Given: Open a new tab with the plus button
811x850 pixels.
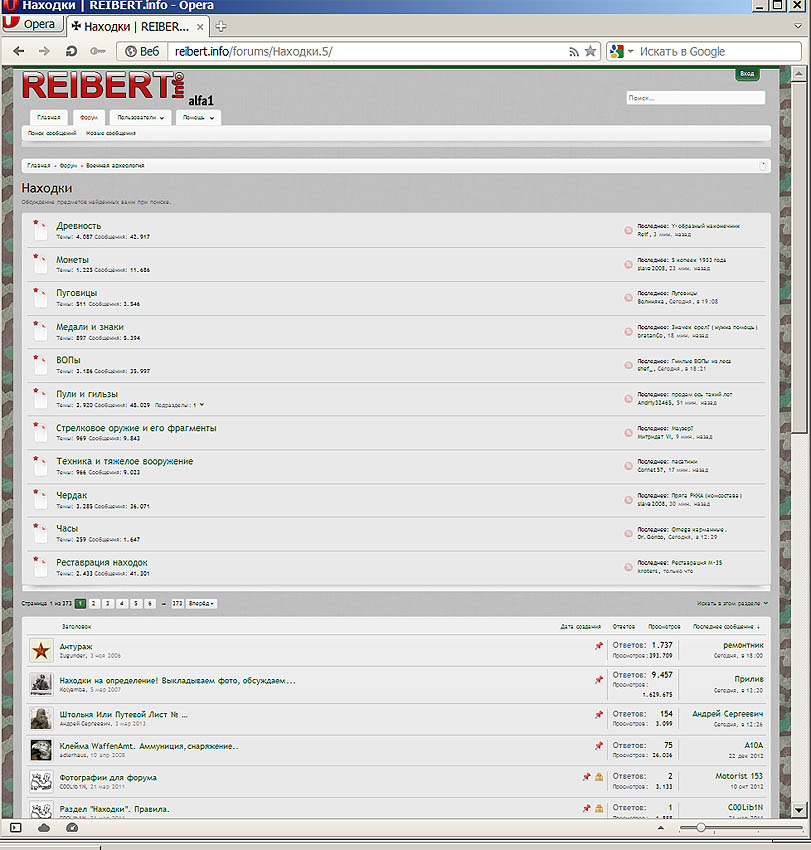Looking at the screenshot, I should coord(221,27).
